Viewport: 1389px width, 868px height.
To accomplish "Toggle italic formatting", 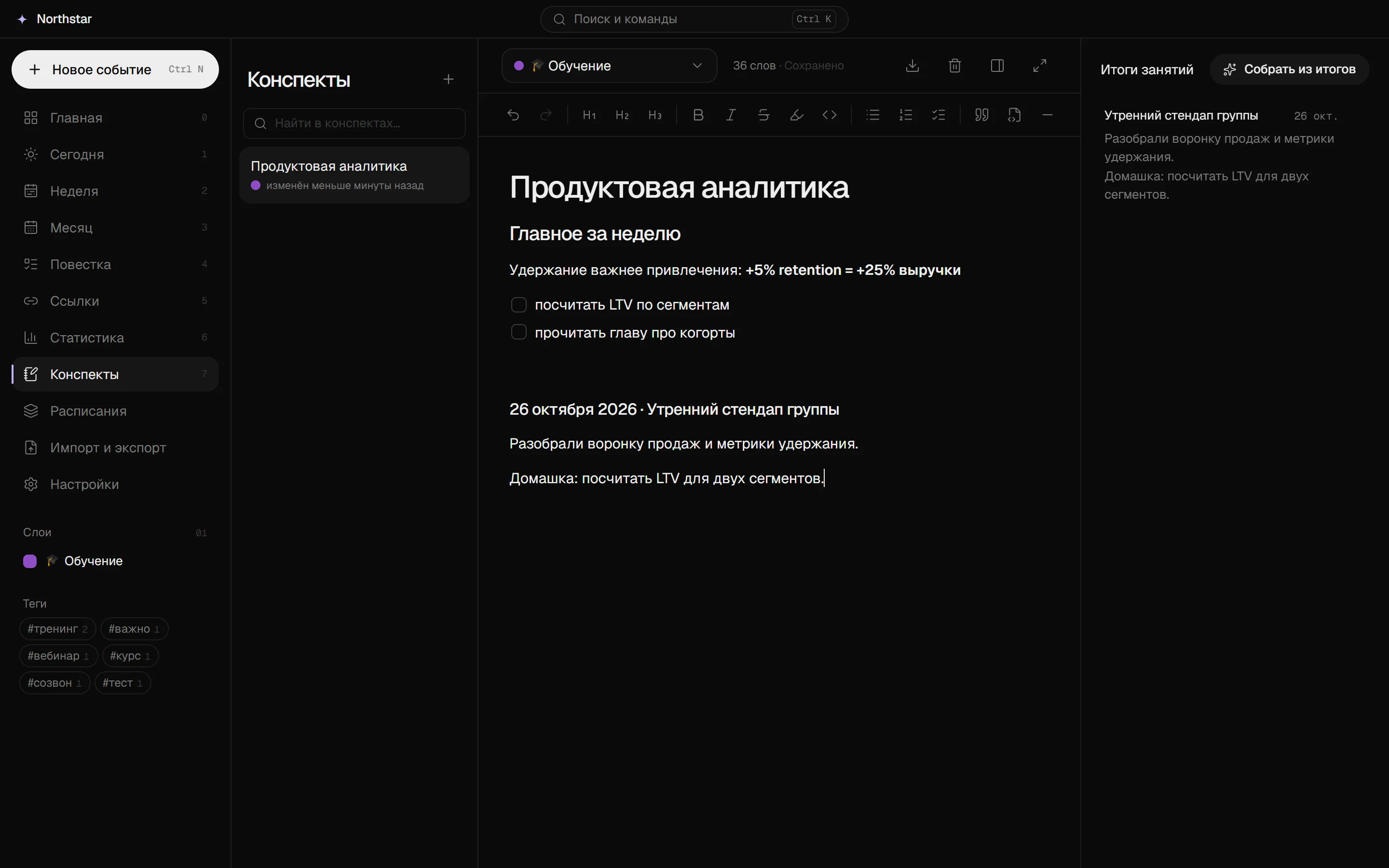I will 731,115.
